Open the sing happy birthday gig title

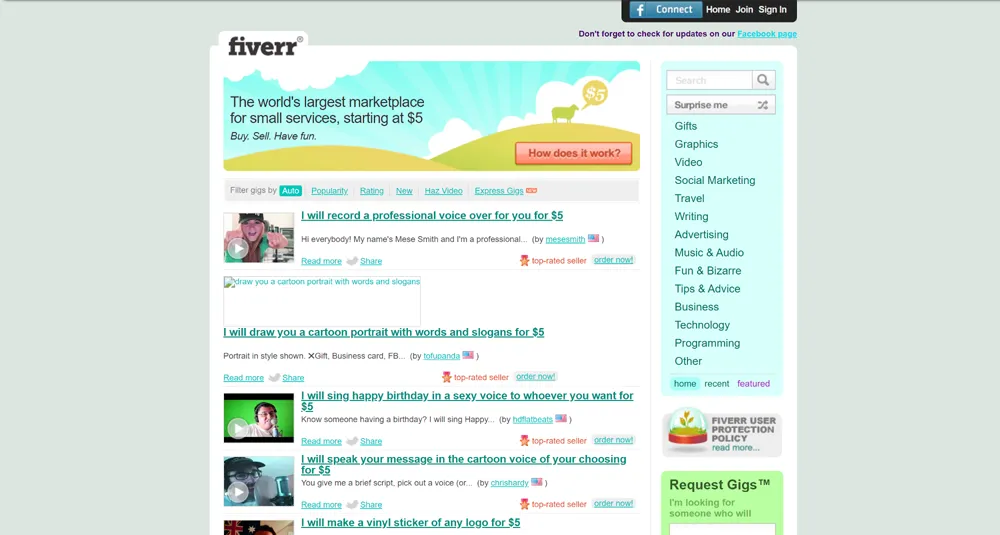(467, 401)
